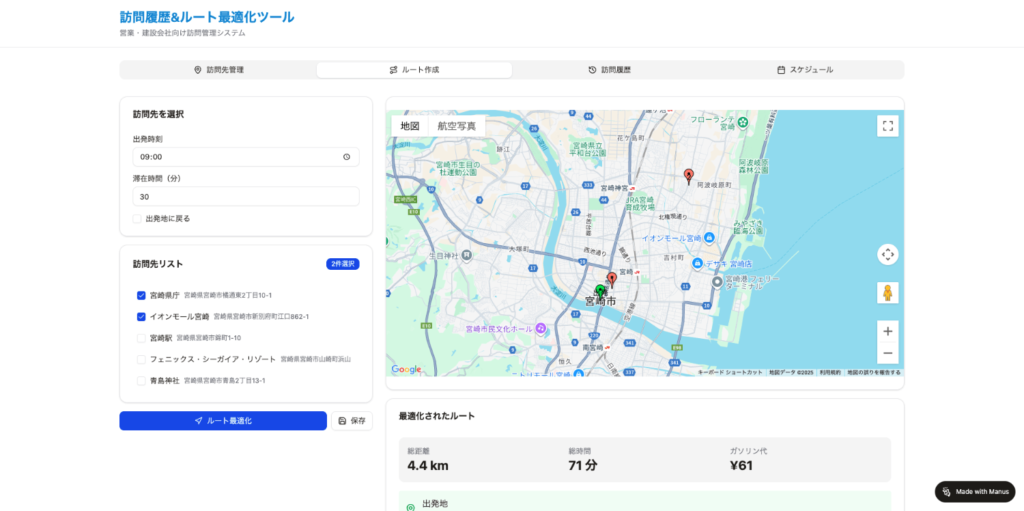Click the 保存 button
This screenshot has width=1024, height=511.
tap(352, 421)
